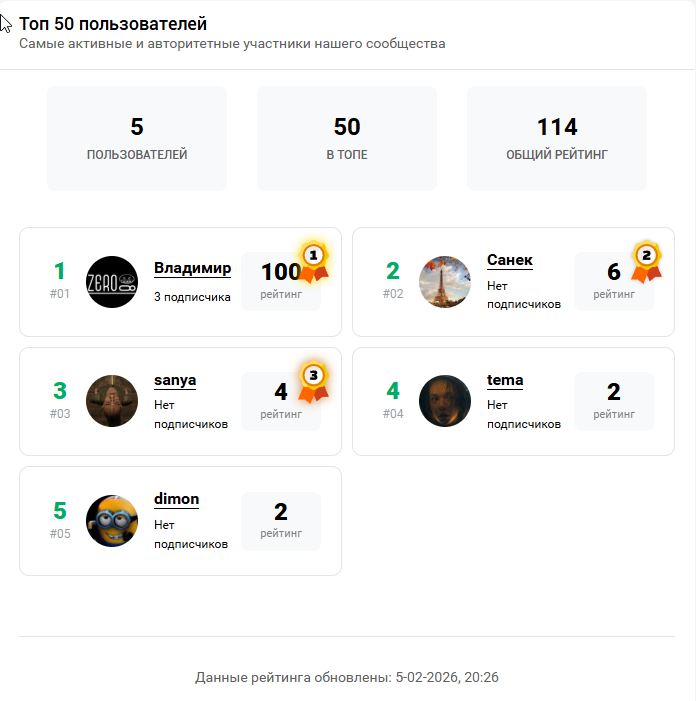Screen dimensions: 696x701
Task: Click Санек's rating box showing 6
Action: [613, 281]
